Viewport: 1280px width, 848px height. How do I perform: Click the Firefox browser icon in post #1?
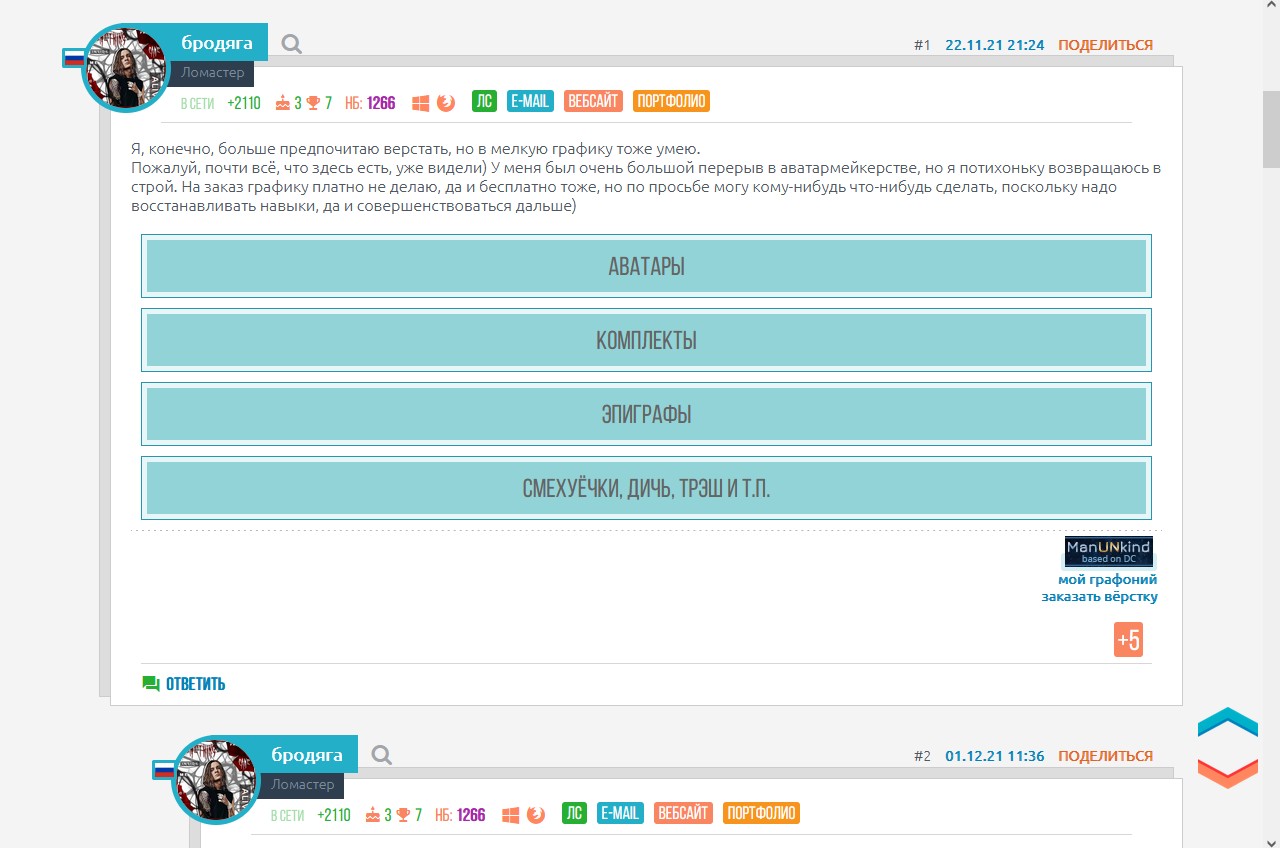(446, 102)
